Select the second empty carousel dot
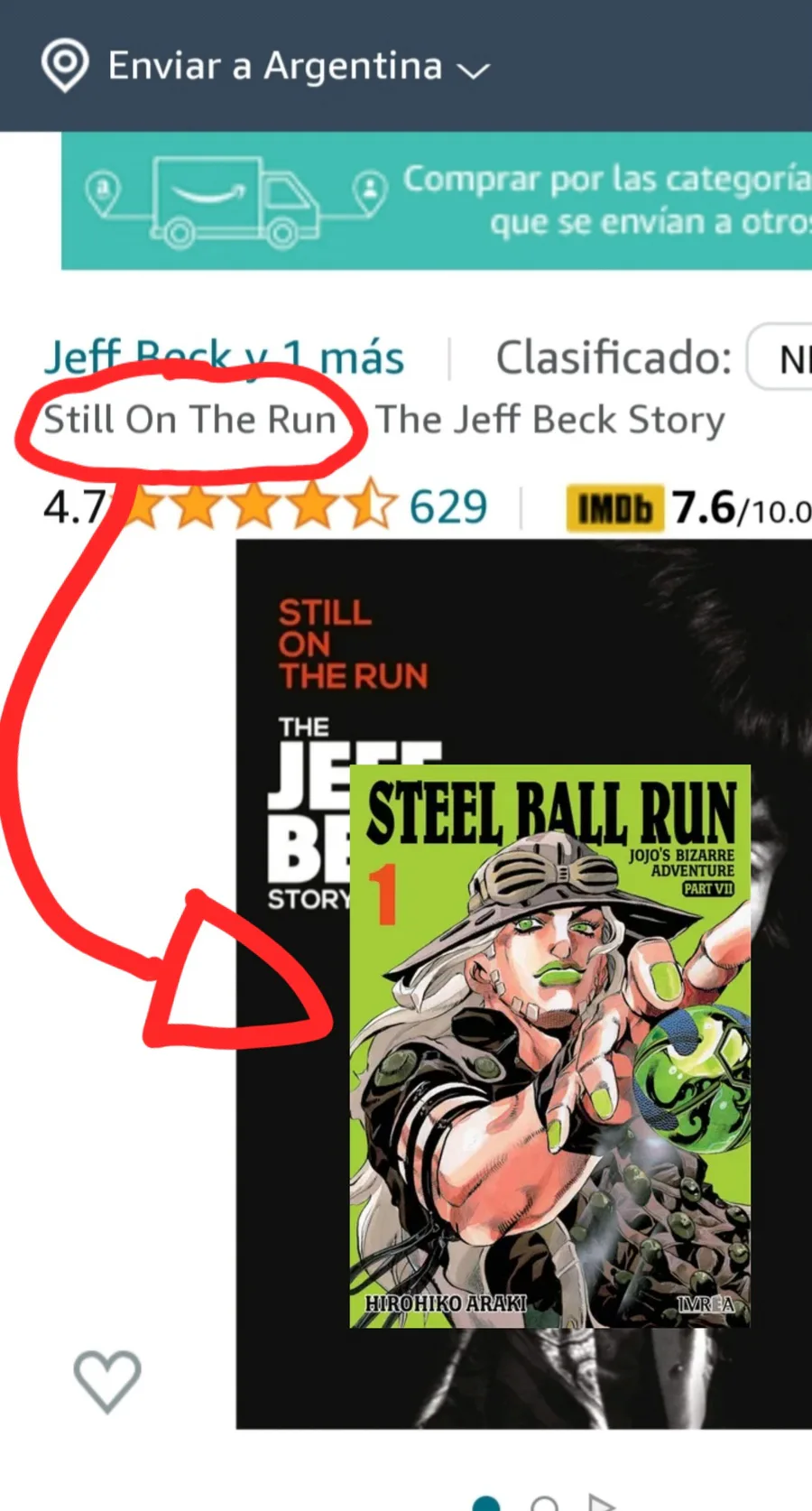Screen dimensions: 812x1511 pyautogui.click(x=544, y=1503)
